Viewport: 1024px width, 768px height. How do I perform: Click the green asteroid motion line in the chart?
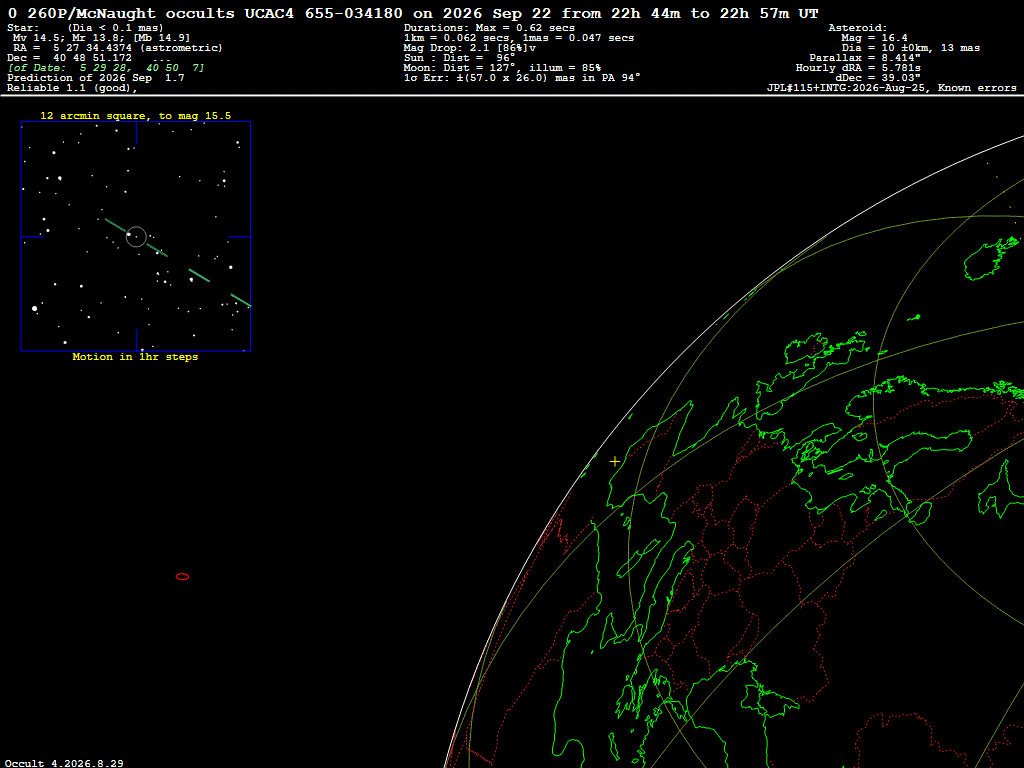click(x=178, y=263)
